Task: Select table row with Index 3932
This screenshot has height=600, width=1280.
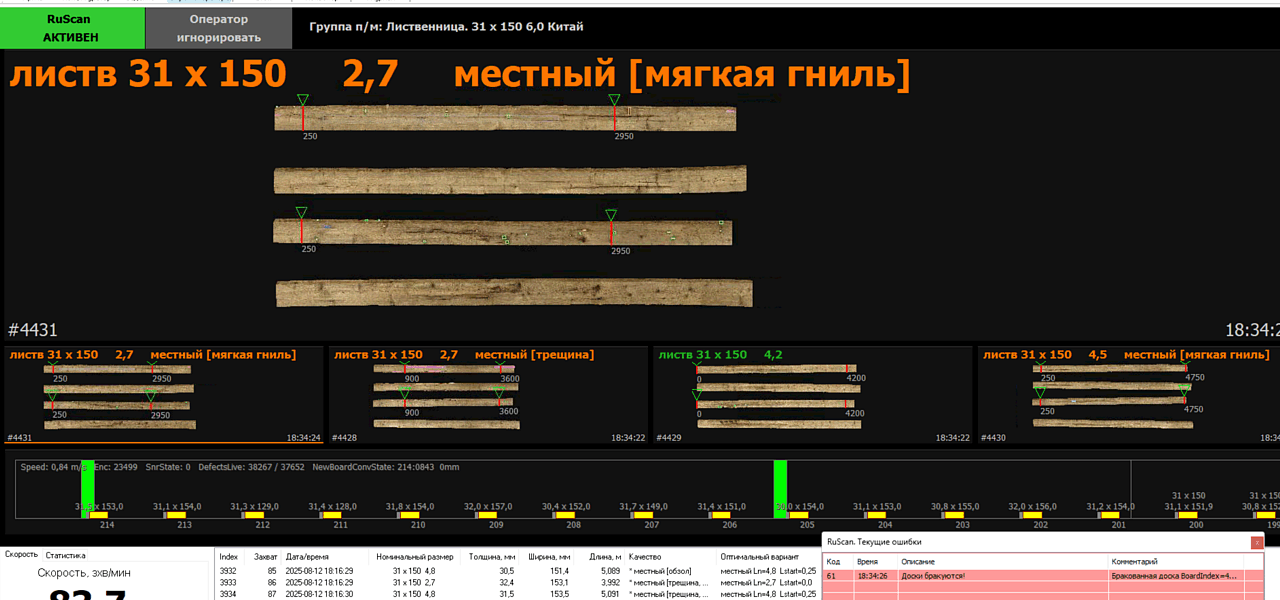Action: [518, 570]
